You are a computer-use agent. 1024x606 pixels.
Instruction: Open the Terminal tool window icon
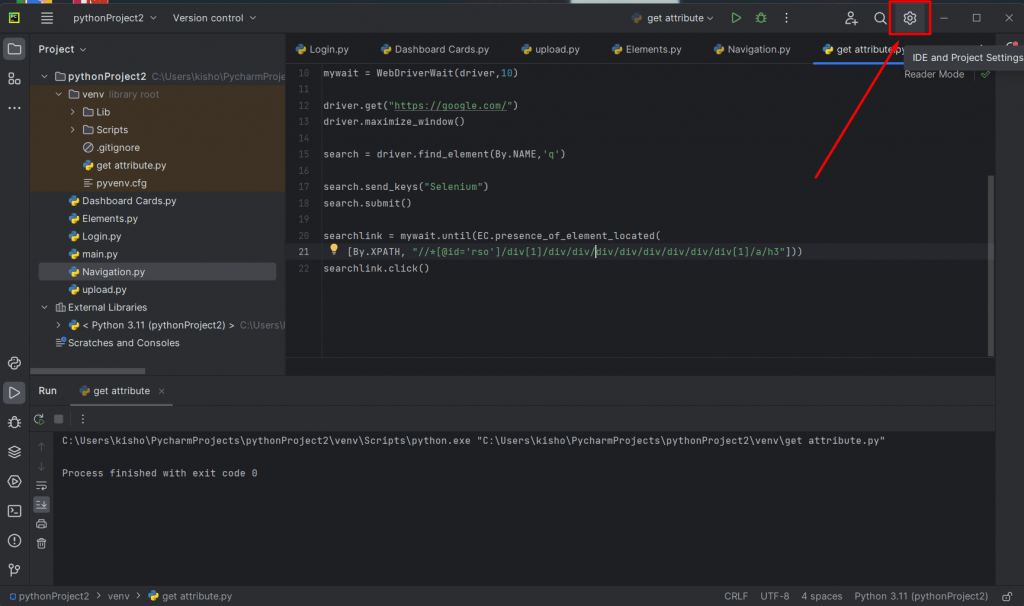click(x=14, y=511)
